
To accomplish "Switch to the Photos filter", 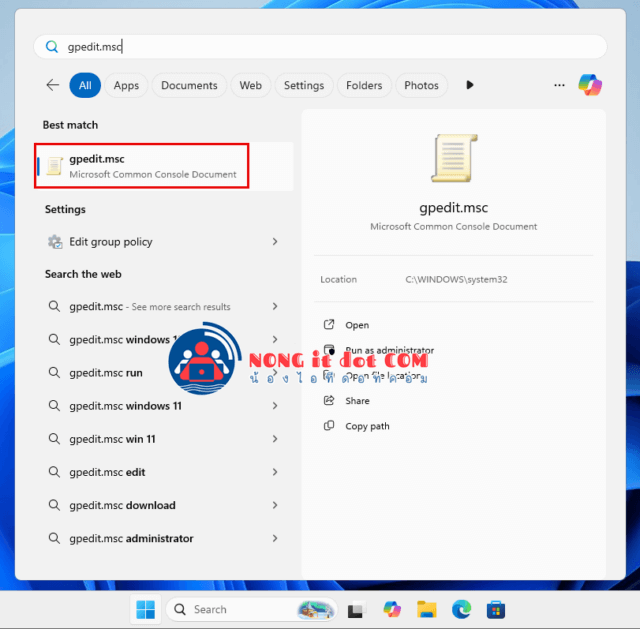I will (421, 85).
